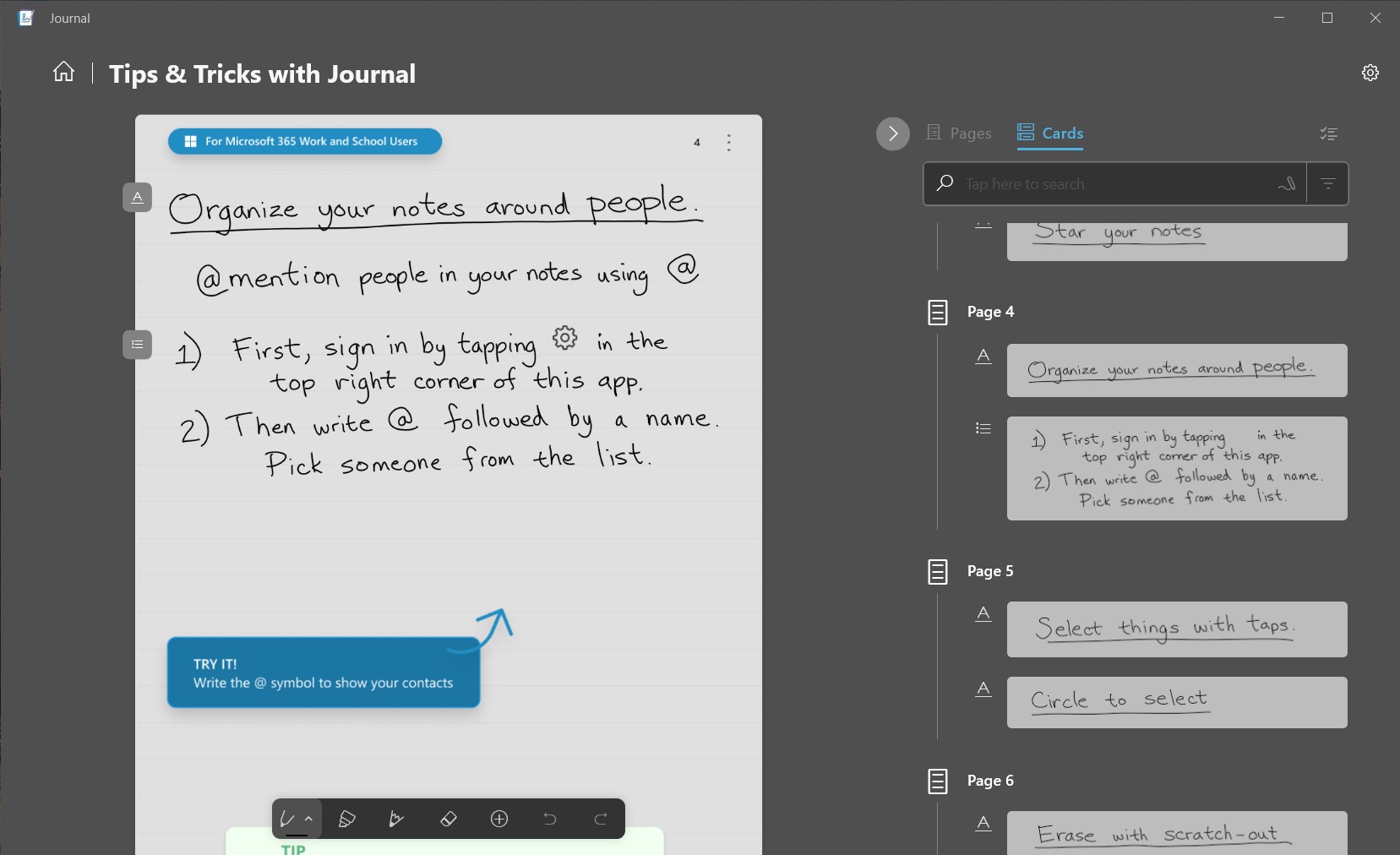Open Settings gear in top right
Image resolution: width=1400 pixels, height=855 pixels.
(x=1370, y=73)
